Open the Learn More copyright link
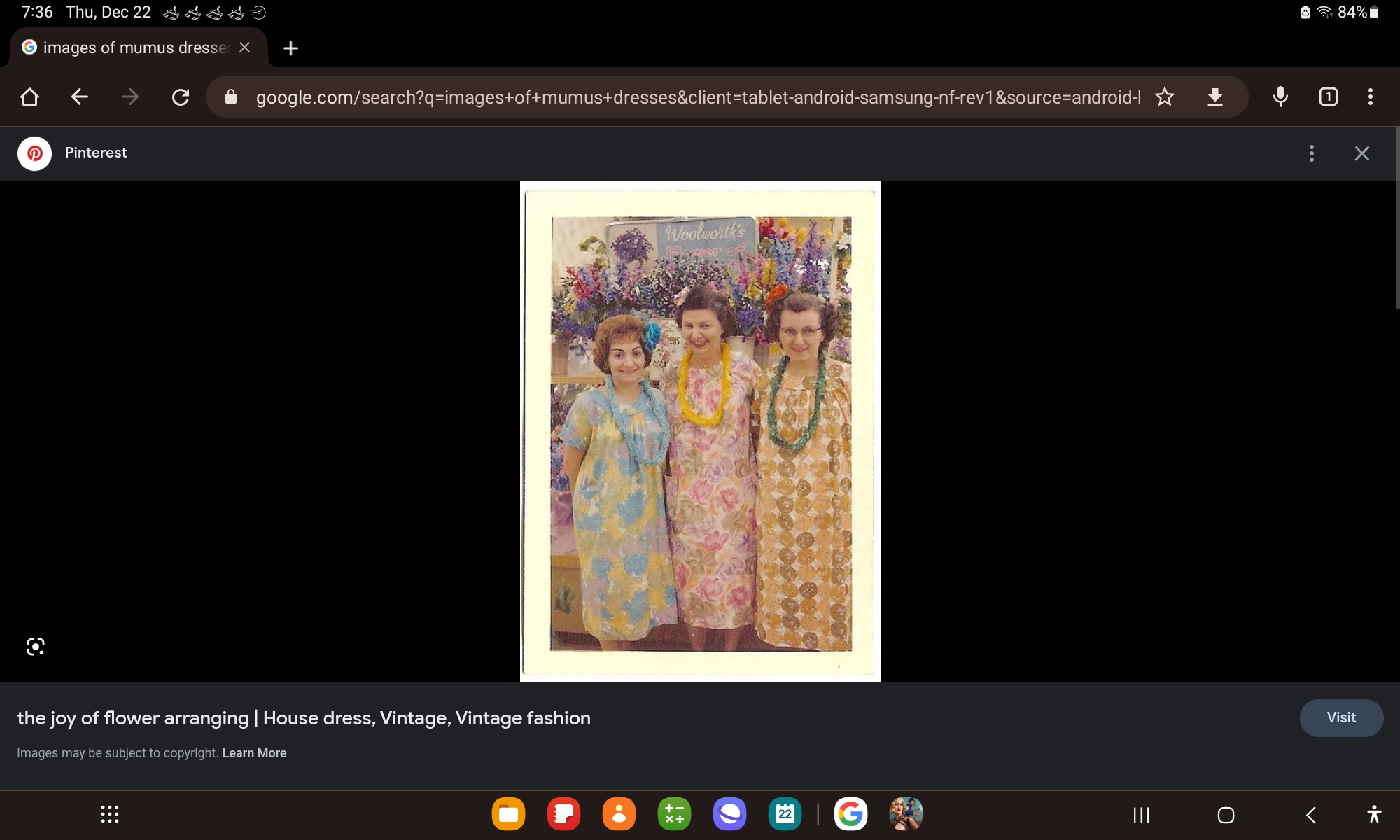The height and width of the screenshot is (840, 1400). 254,753
